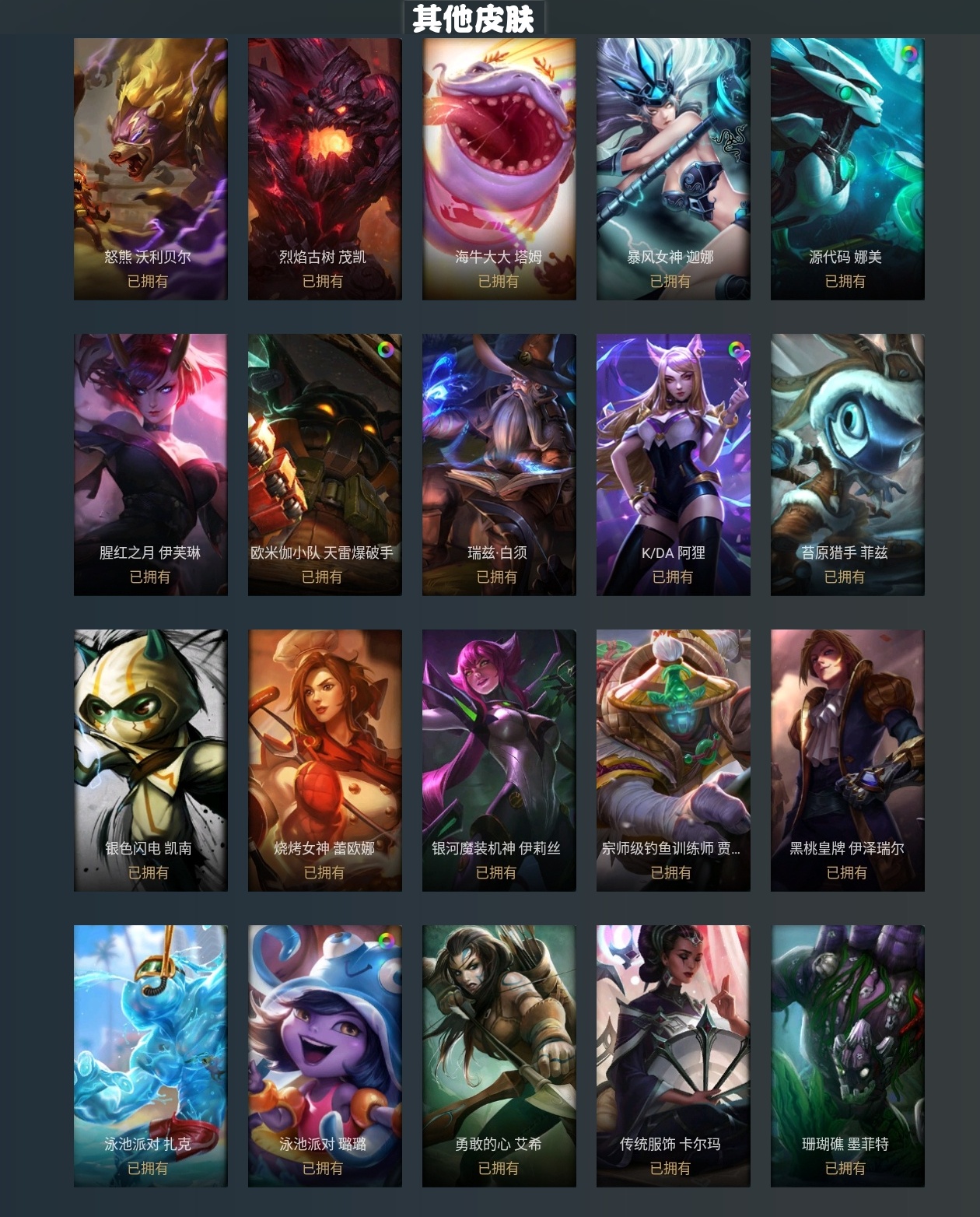This screenshot has height=1217, width=980.
Task: View the 腥红之月 伊芙琳 skin
Action: (151, 465)
